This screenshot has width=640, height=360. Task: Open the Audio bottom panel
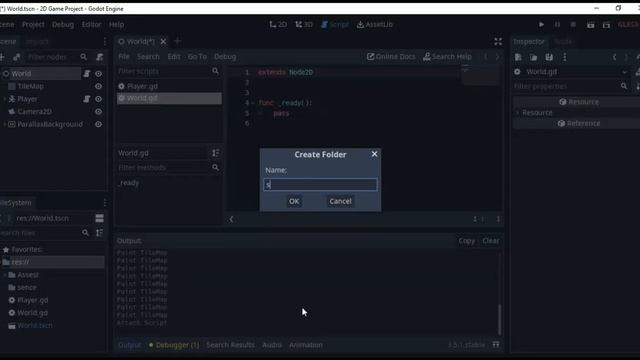(x=272, y=345)
